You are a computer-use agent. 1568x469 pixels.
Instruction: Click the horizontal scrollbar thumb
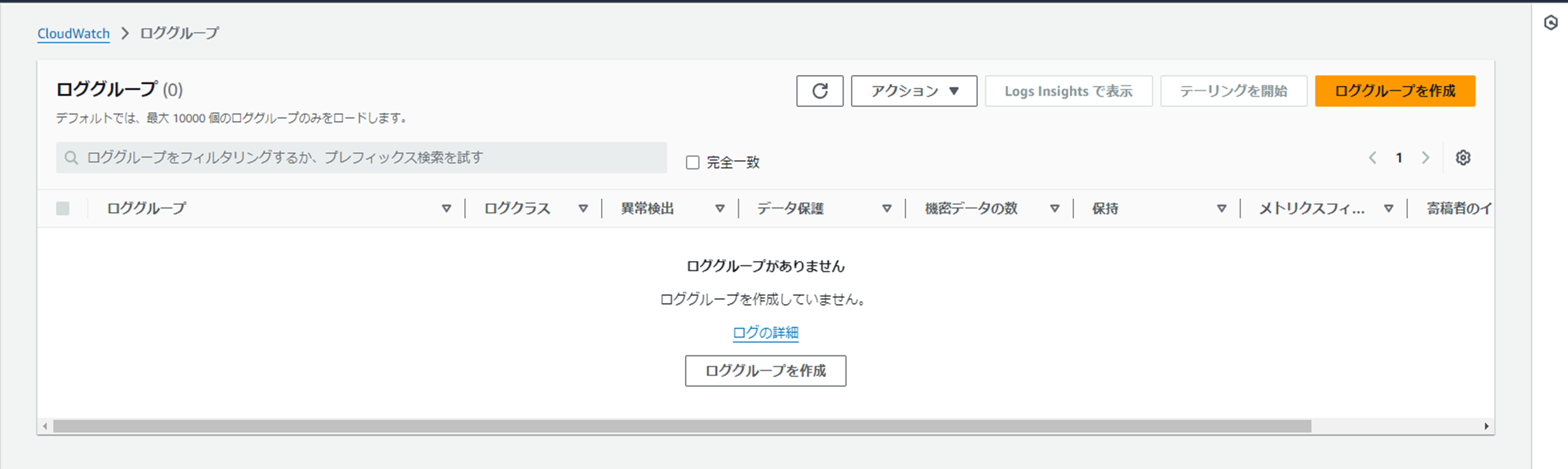pos(682,426)
